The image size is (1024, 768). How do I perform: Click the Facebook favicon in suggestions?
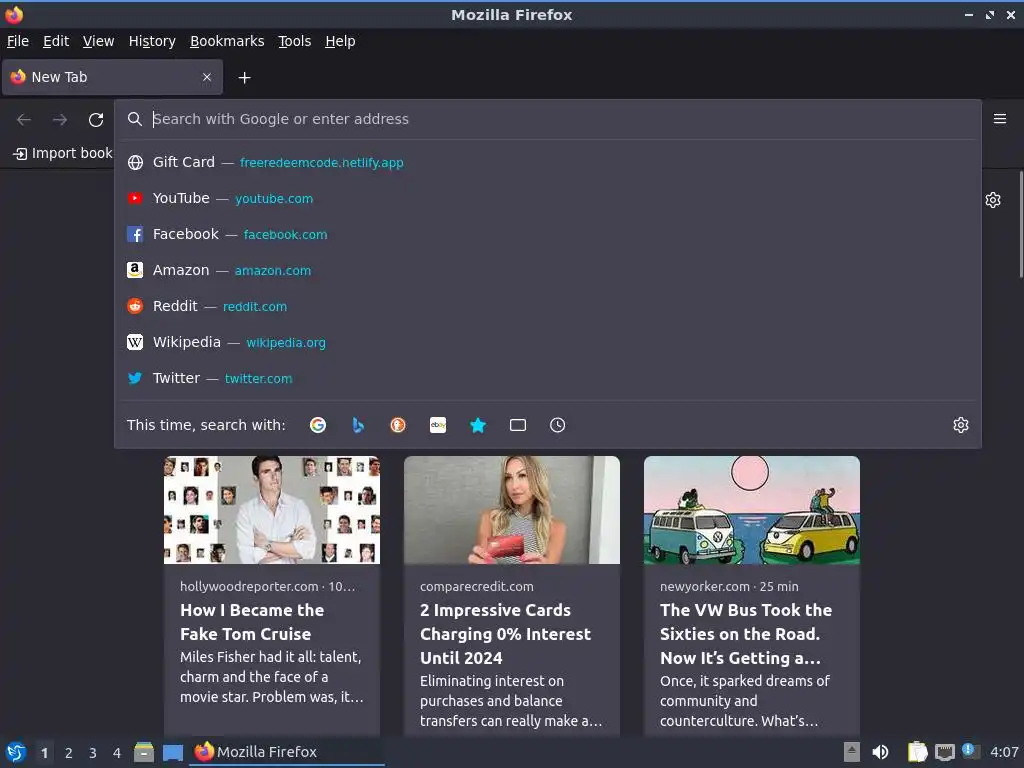(x=135, y=234)
